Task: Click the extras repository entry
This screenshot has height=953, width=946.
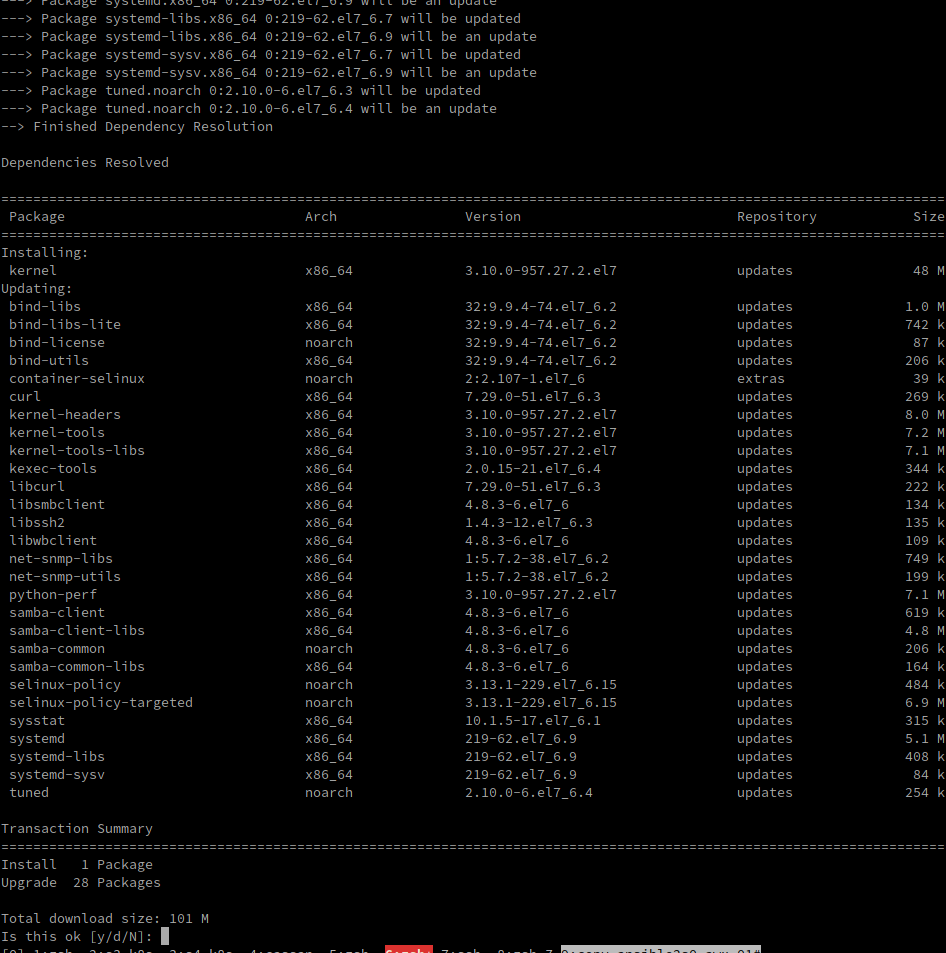Action: click(761, 379)
